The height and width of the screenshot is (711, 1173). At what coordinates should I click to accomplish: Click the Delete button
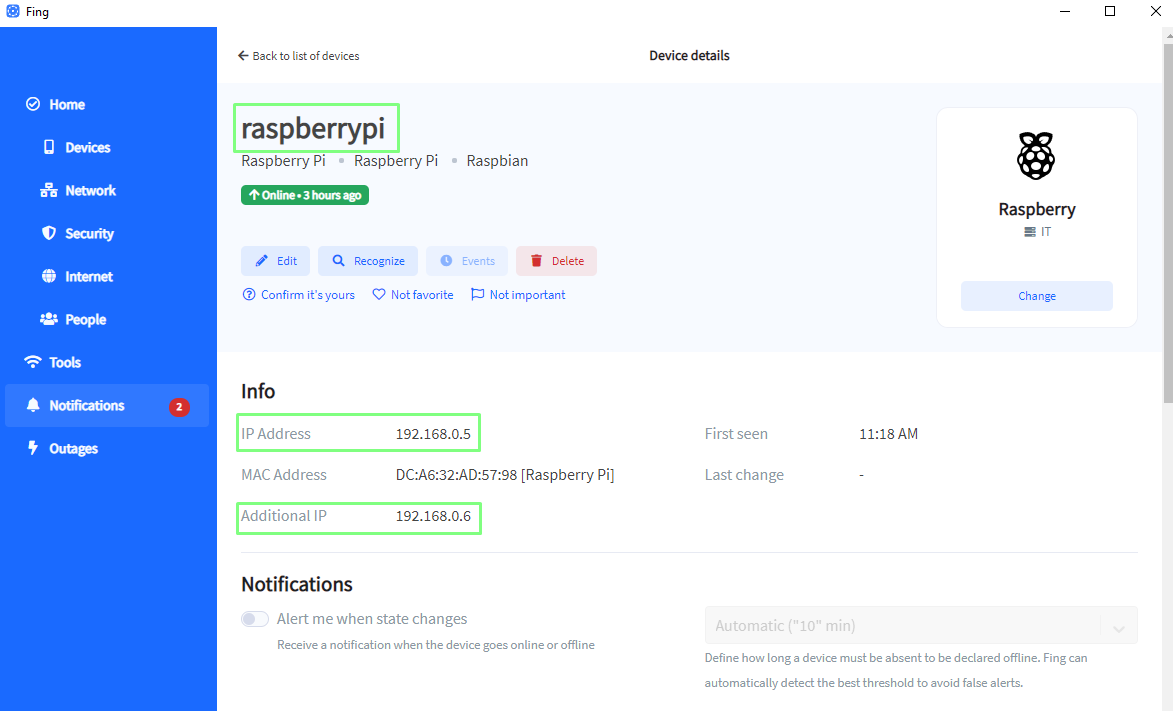(557, 260)
